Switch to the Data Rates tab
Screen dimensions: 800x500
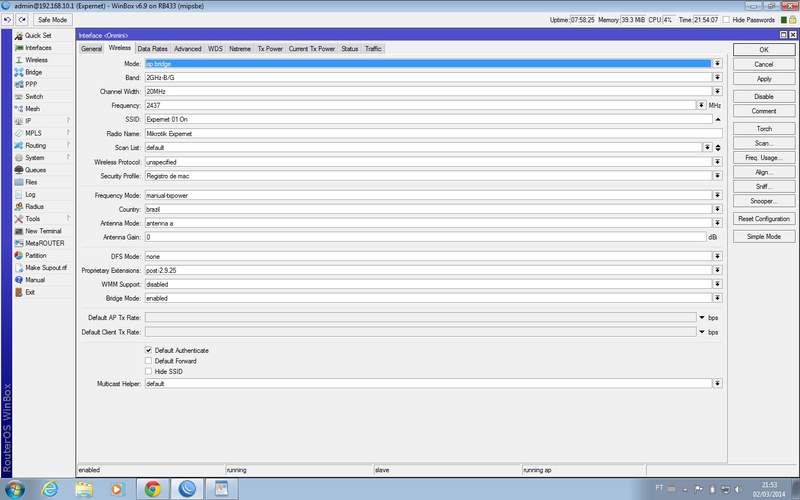[152, 49]
